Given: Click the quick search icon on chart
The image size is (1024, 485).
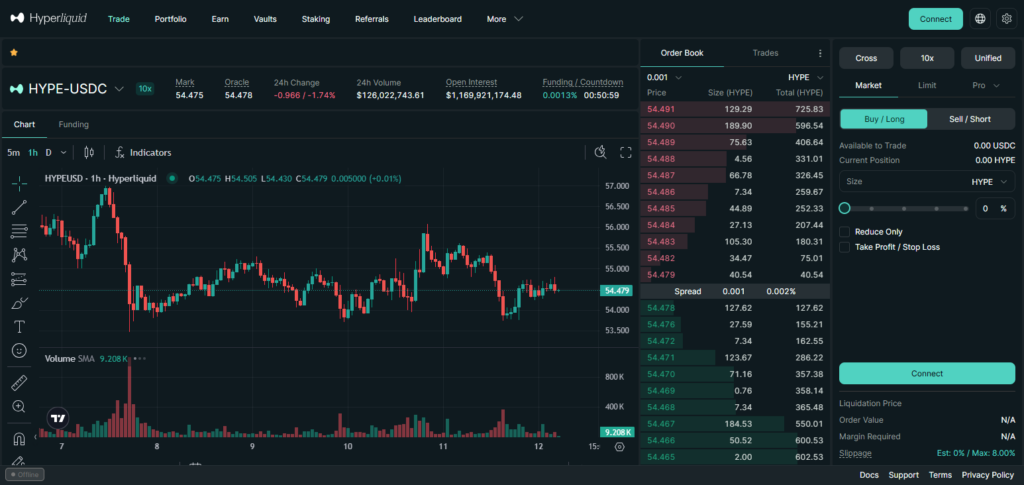Looking at the screenshot, I should [600, 152].
